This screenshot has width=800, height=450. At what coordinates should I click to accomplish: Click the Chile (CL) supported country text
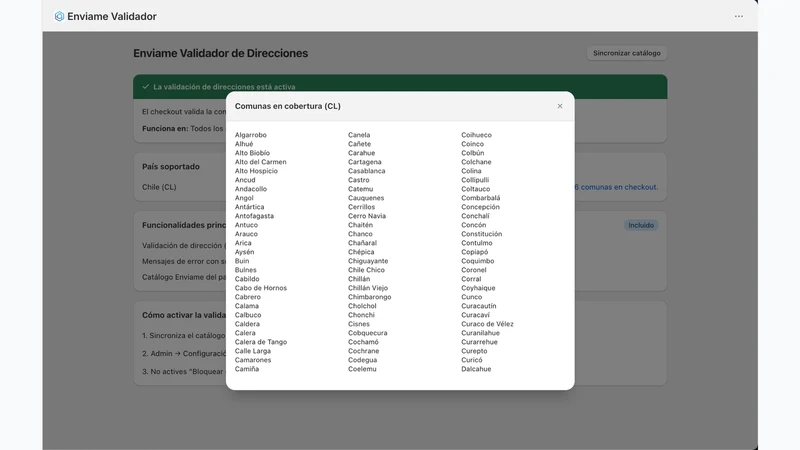tap(159, 187)
